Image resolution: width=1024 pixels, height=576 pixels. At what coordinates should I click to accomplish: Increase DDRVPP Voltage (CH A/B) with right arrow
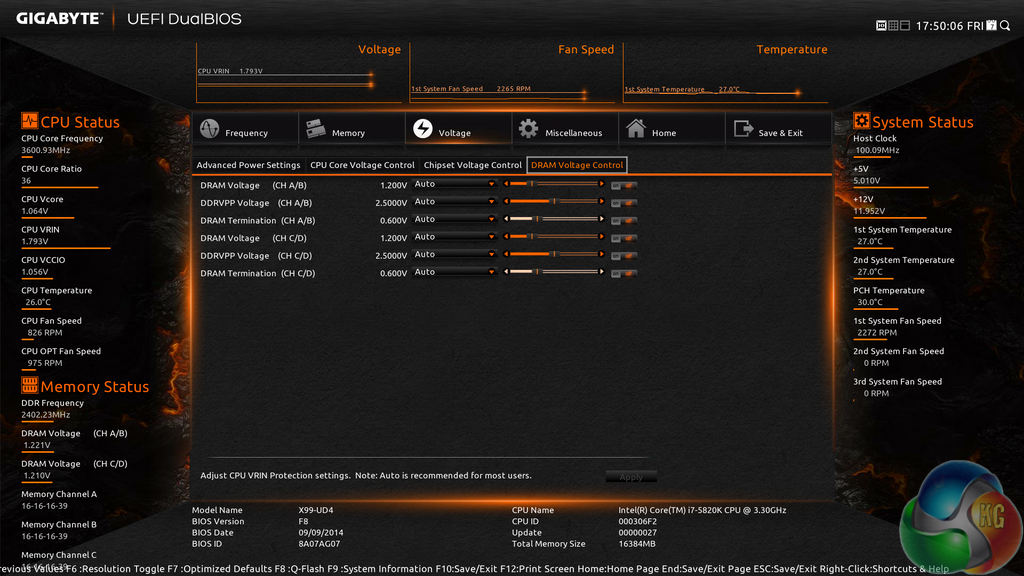[601, 202]
